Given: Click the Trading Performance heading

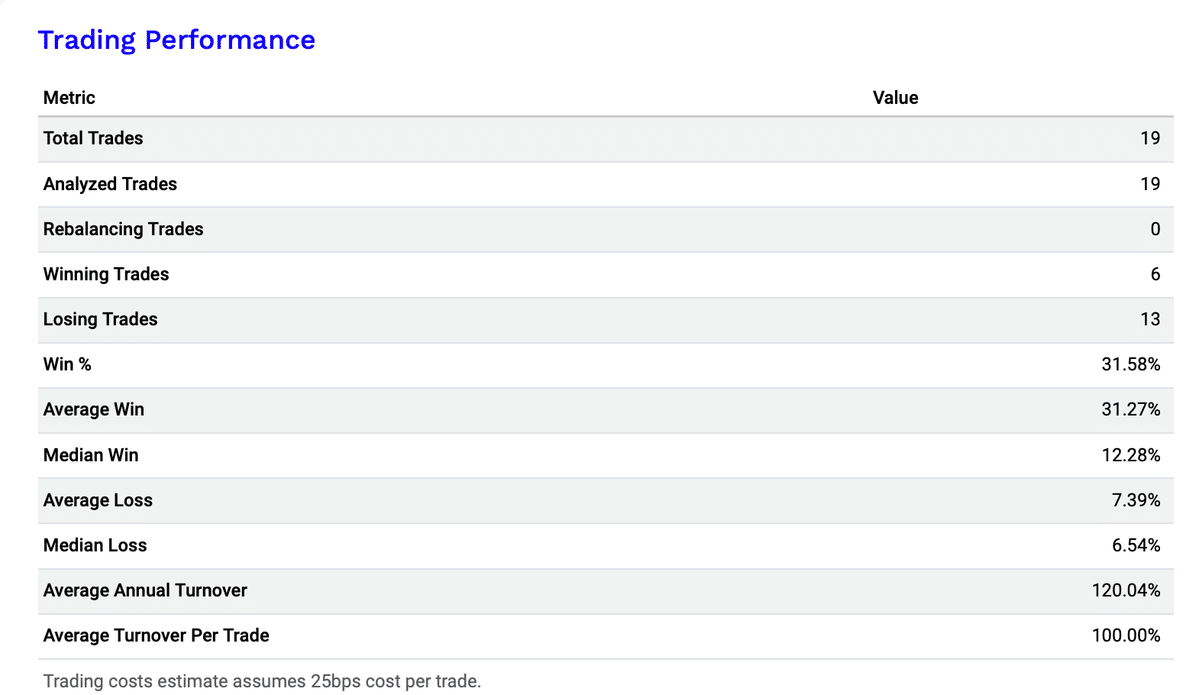Looking at the screenshot, I should 176,40.
